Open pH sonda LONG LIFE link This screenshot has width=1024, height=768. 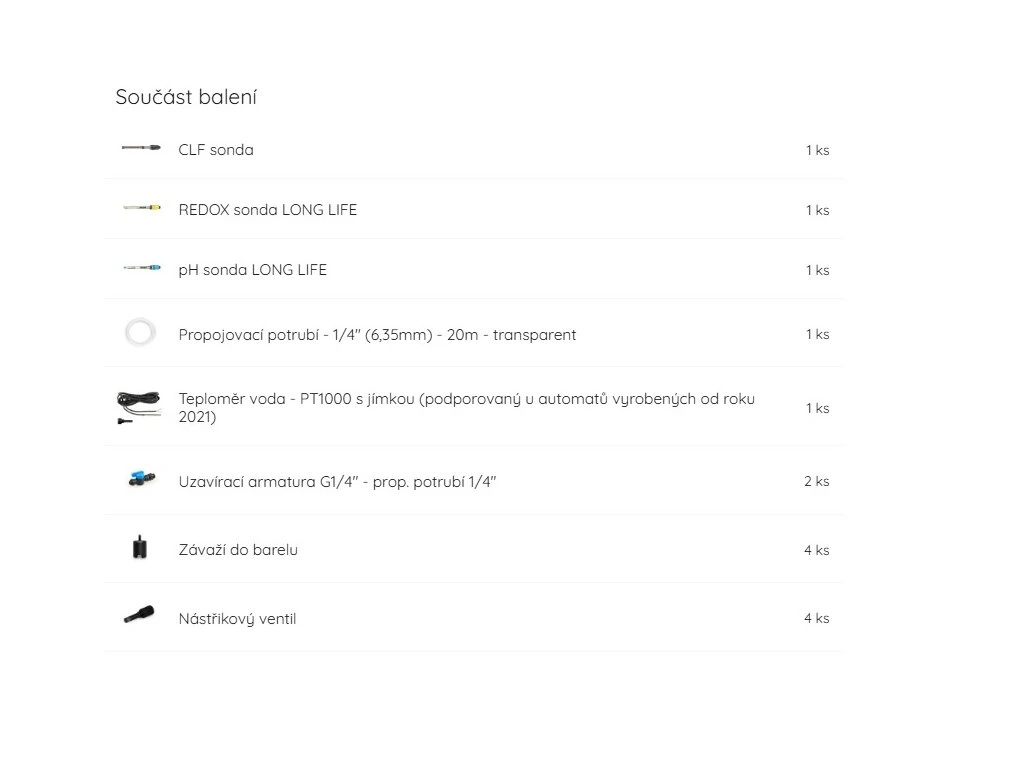(252, 270)
